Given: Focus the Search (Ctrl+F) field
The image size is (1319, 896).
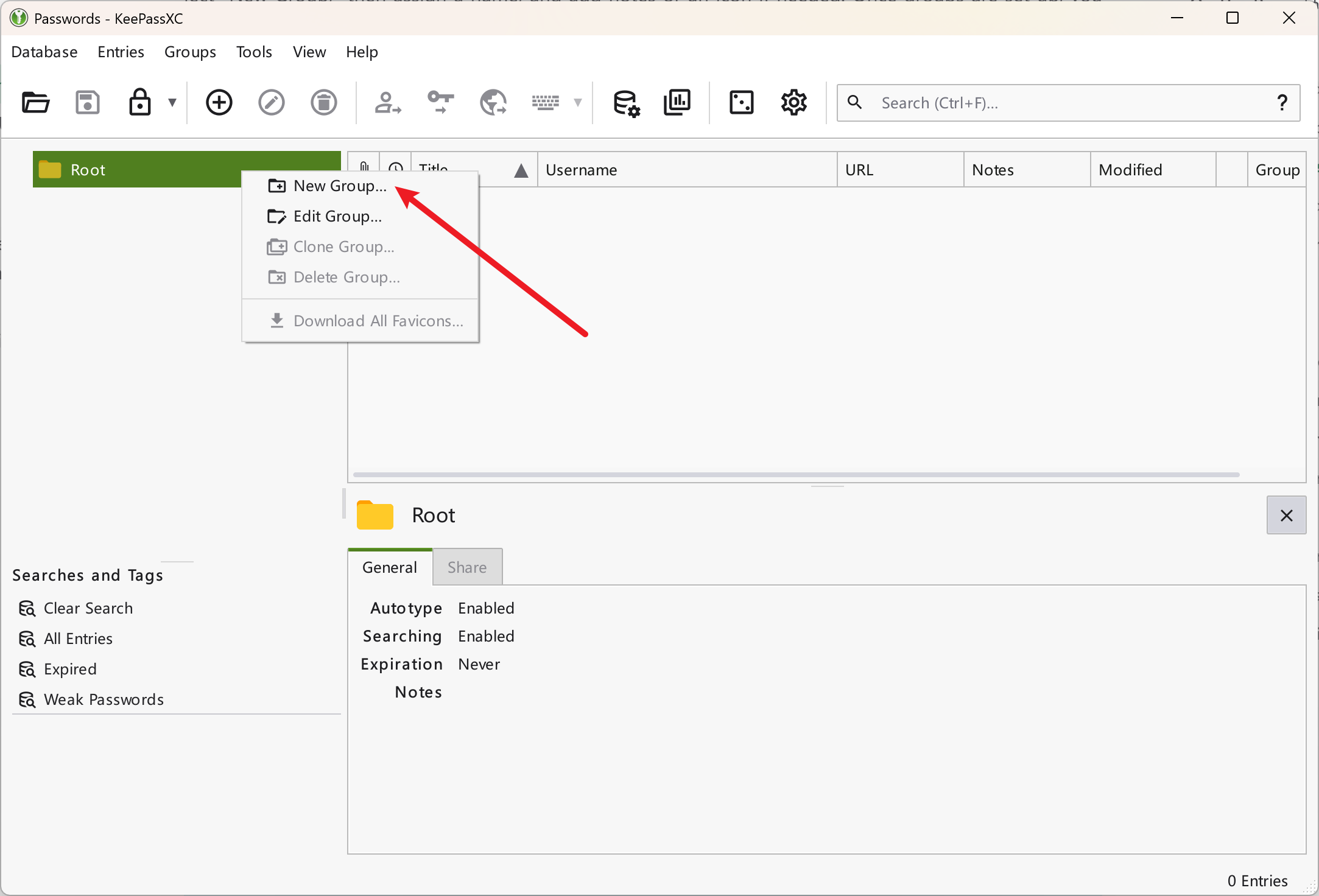Looking at the screenshot, I should [1068, 103].
